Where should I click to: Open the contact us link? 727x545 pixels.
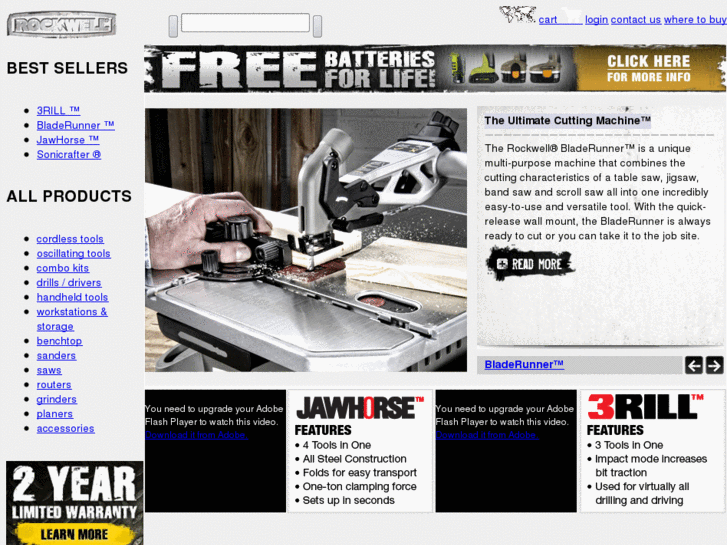click(x=636, y=19)
